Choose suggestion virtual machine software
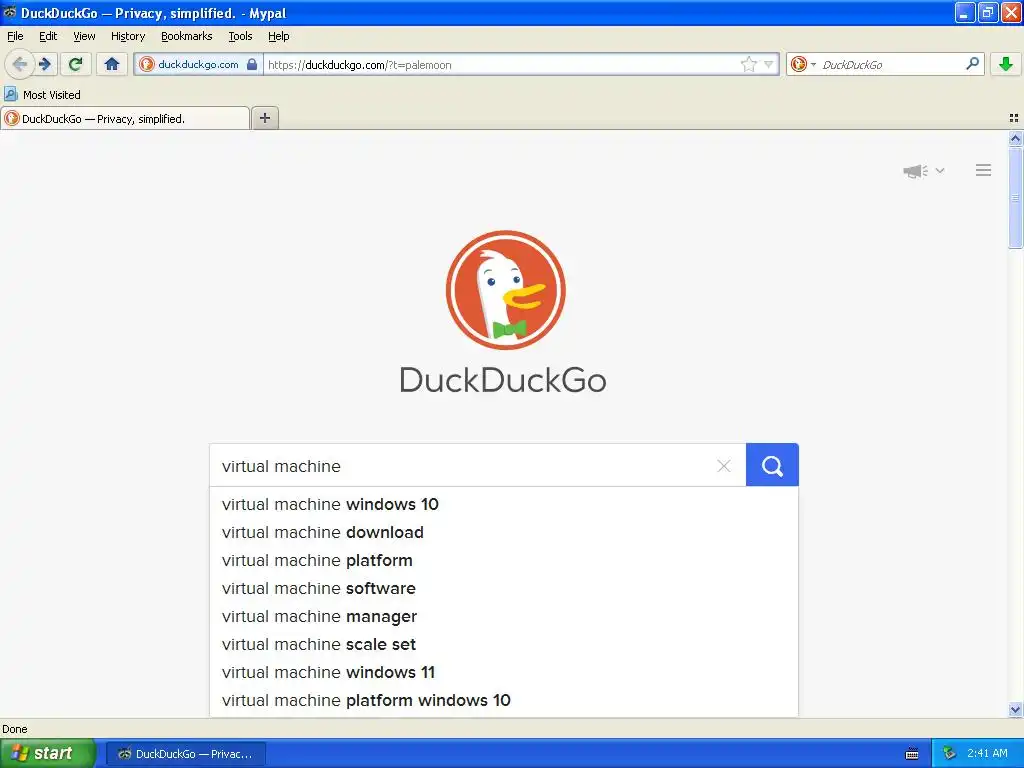This screenshot has width=1024, height=768. coord(504,588)
